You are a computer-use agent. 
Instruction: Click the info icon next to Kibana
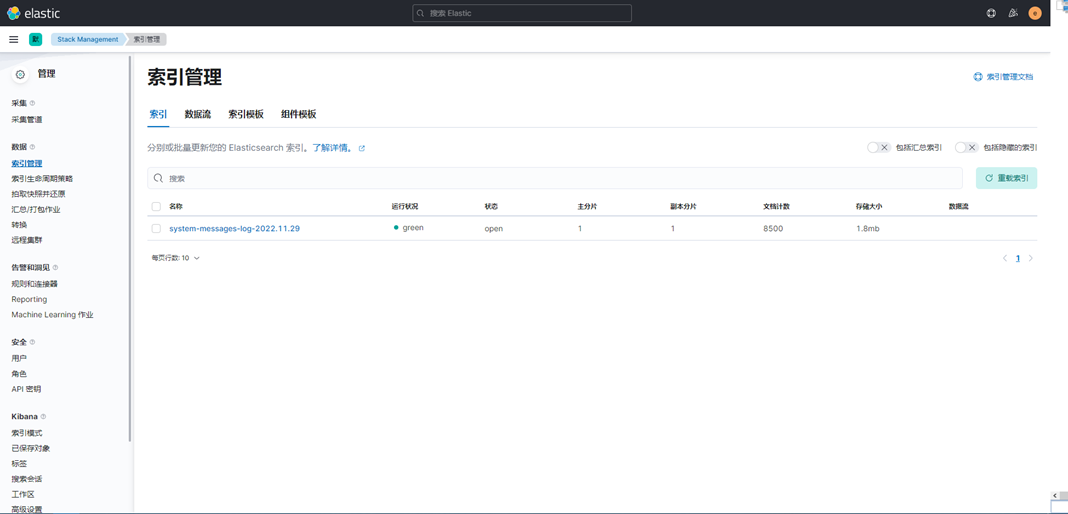click(x=43, y=417)
